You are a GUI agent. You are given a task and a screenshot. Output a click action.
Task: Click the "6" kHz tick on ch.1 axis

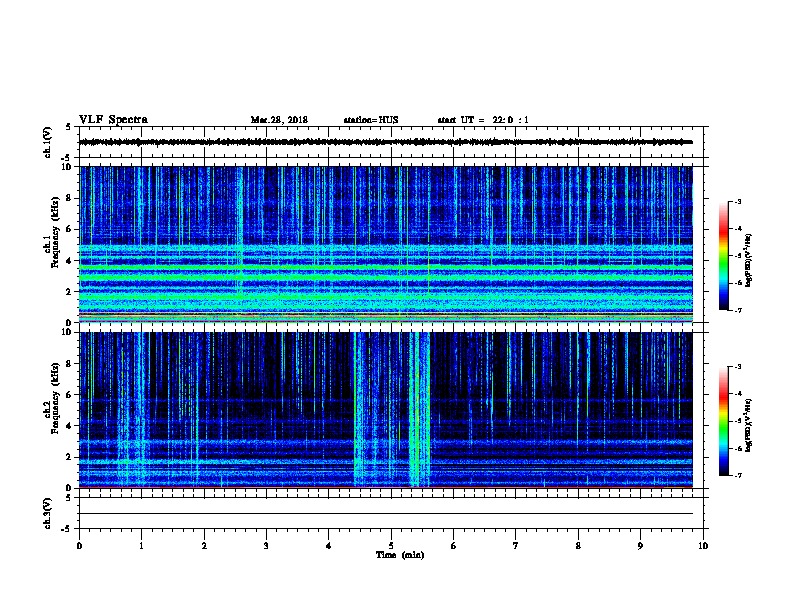69,229
